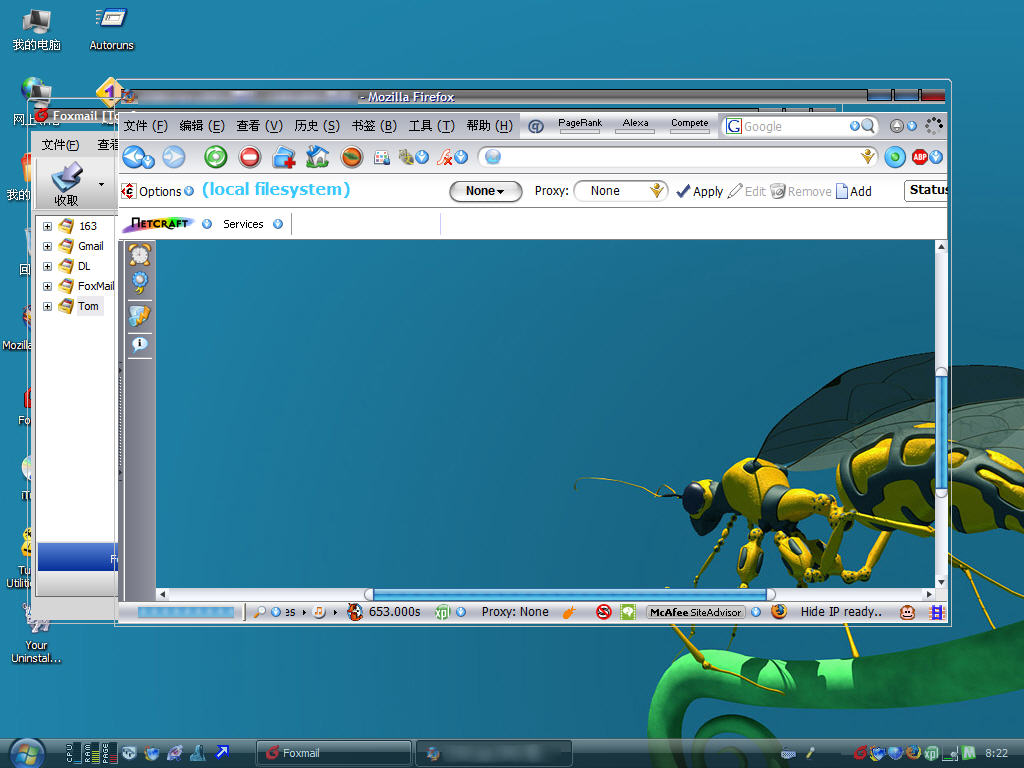Click the horizontal scrollbar thumb
The height and width of the screenshot is (768, 1024).
pos(570,594)
